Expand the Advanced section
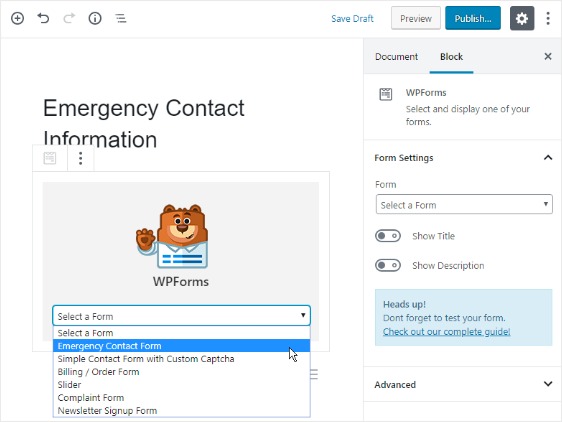This screenshot has width=562, height=422. click(462, 384)
